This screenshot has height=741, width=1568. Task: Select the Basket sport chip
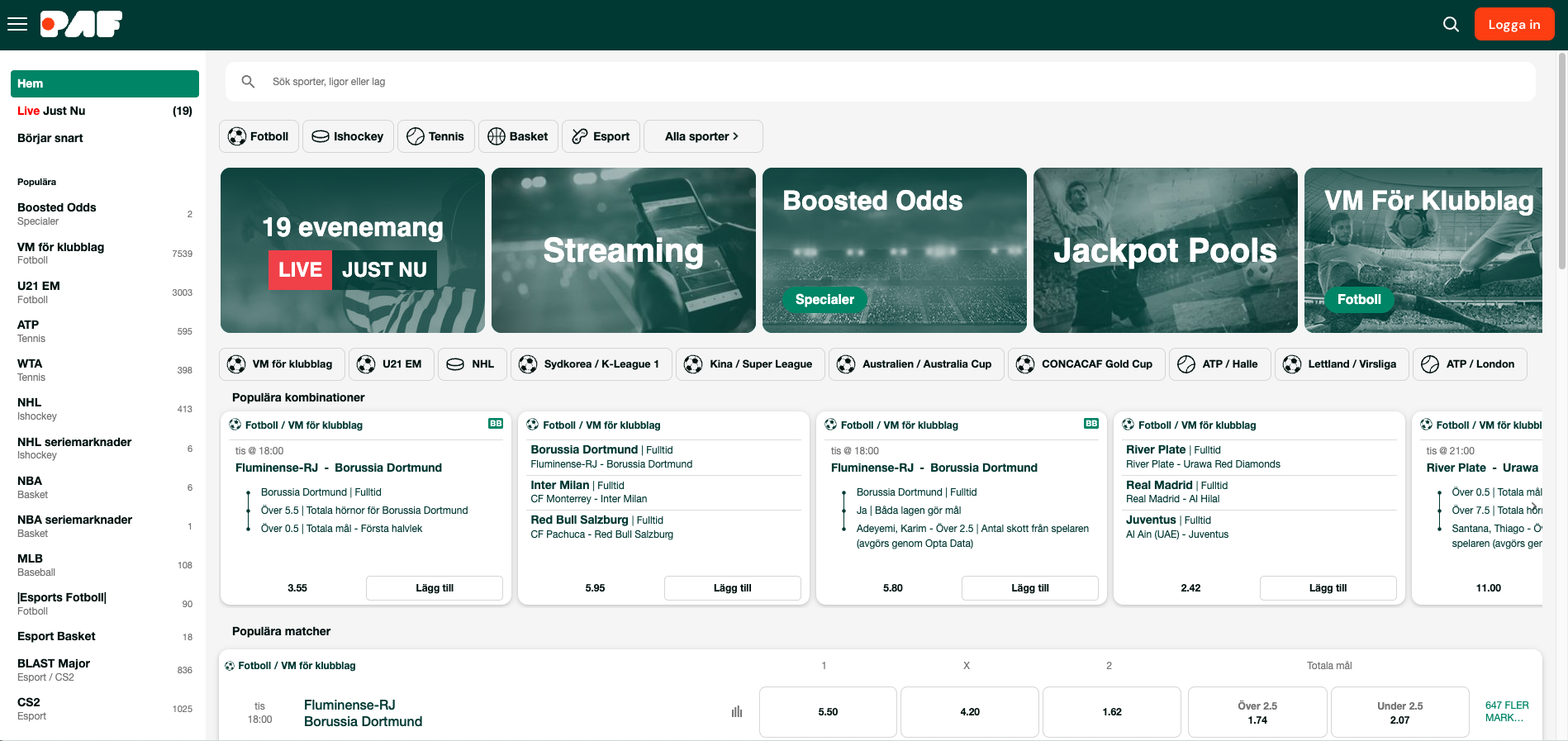pos(518,136)
